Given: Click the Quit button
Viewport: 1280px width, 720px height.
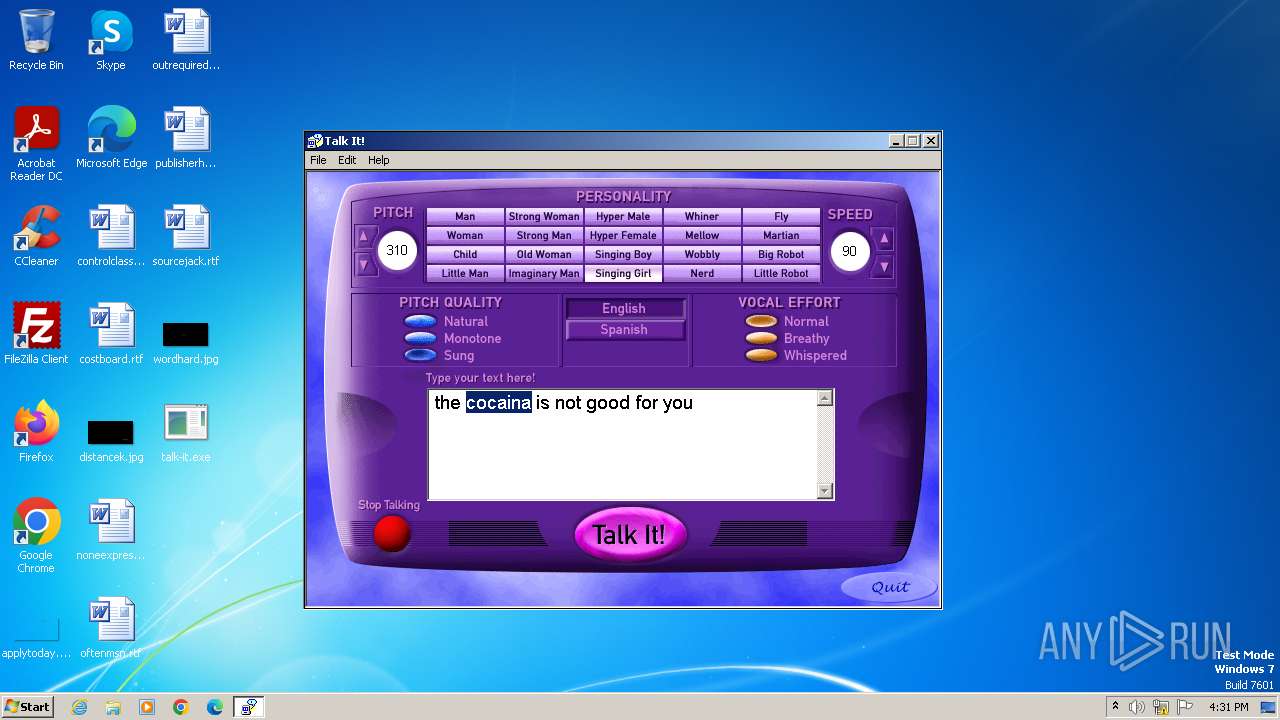Looking at the screenshot, I should tap(890, 587).
